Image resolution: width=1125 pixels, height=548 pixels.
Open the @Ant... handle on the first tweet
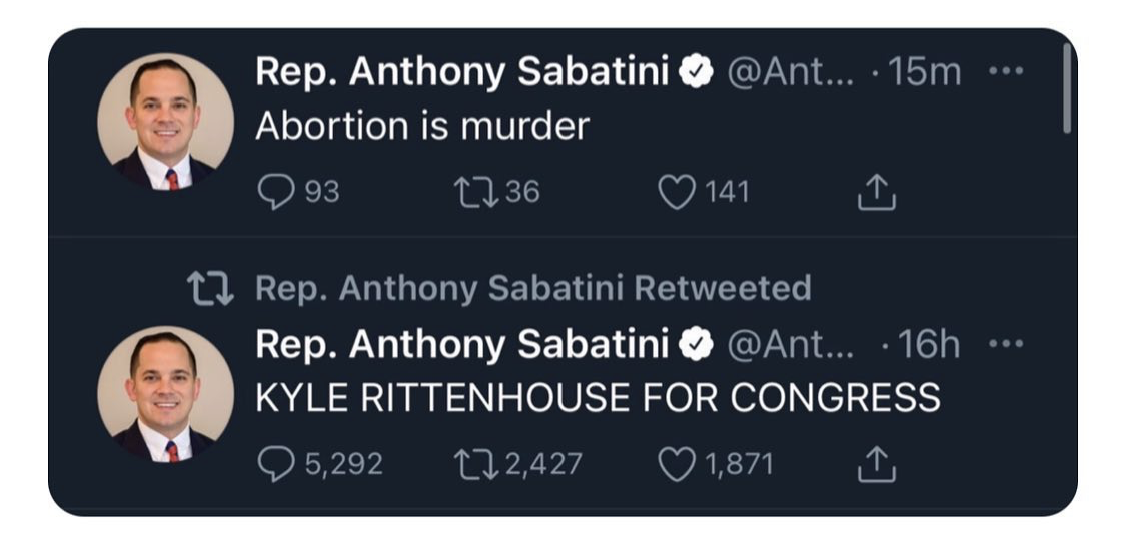click(791, 73)
